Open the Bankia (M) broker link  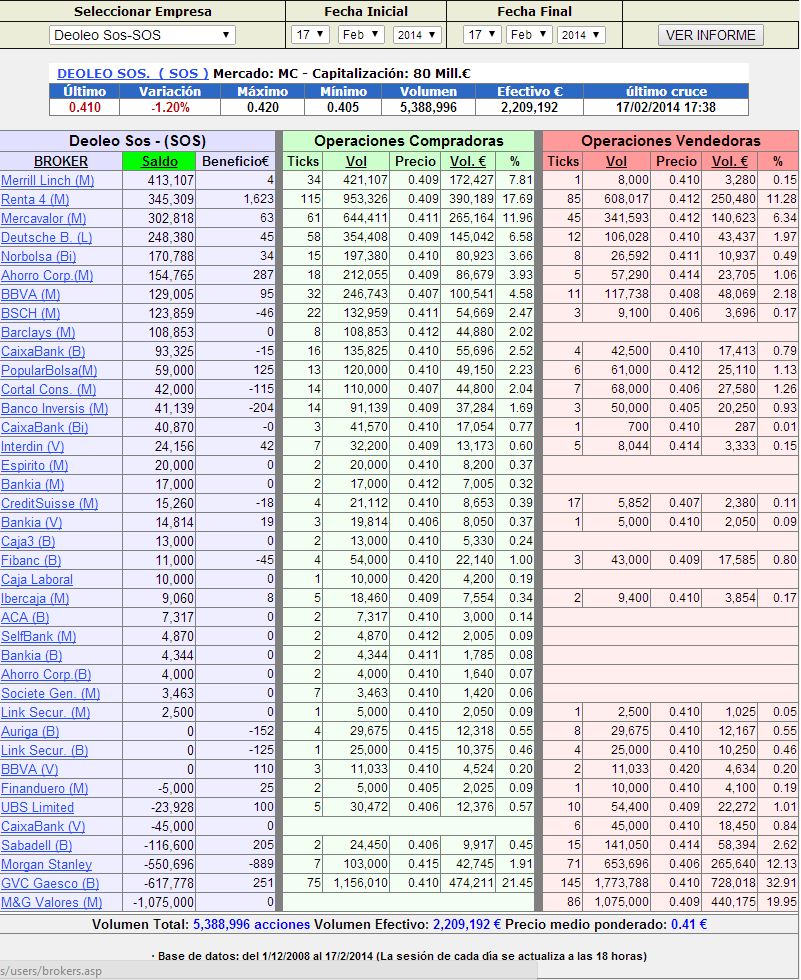pos(32,484)
